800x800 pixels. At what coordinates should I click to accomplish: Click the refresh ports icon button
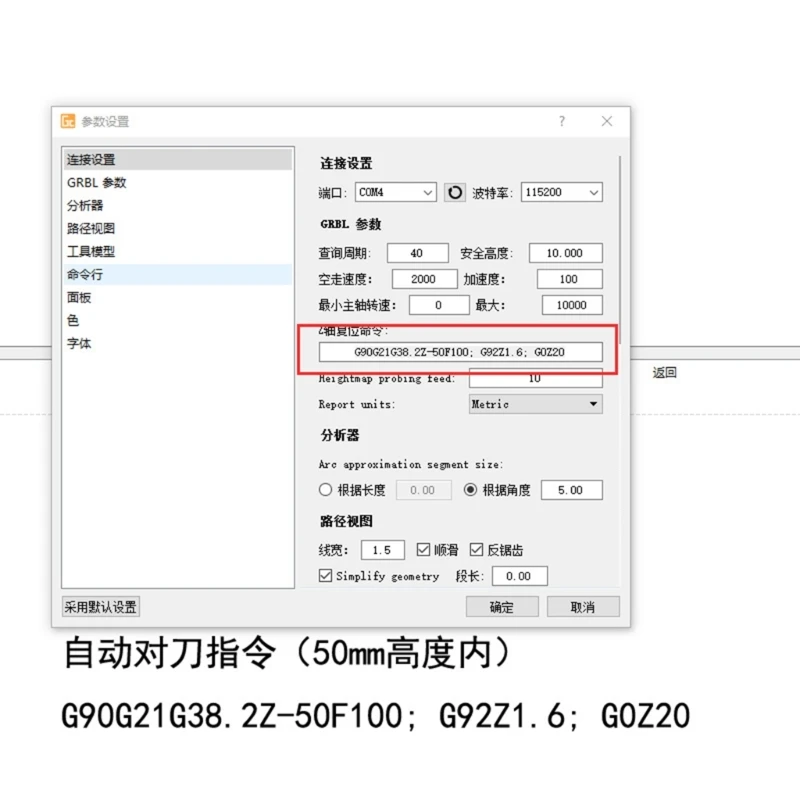[x=455, y=192]
